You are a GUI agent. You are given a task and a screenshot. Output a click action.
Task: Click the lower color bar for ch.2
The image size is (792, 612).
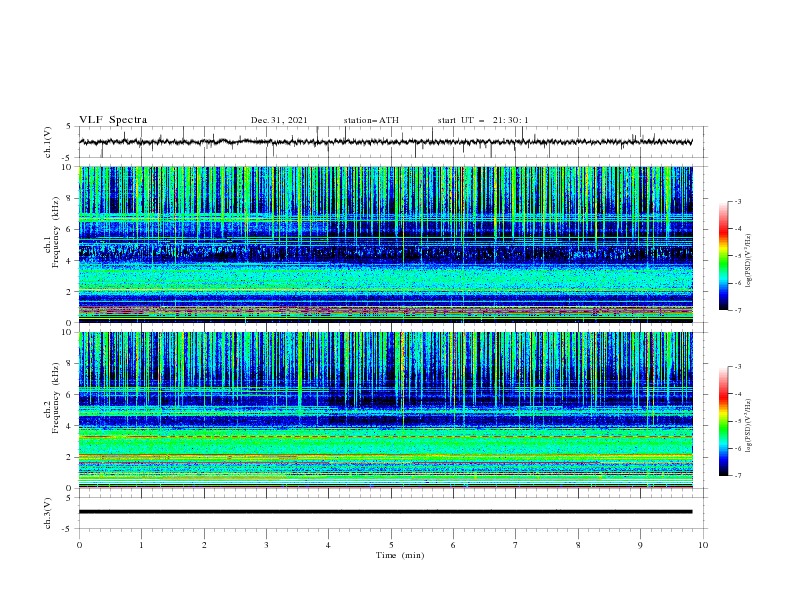click(723, 421)
